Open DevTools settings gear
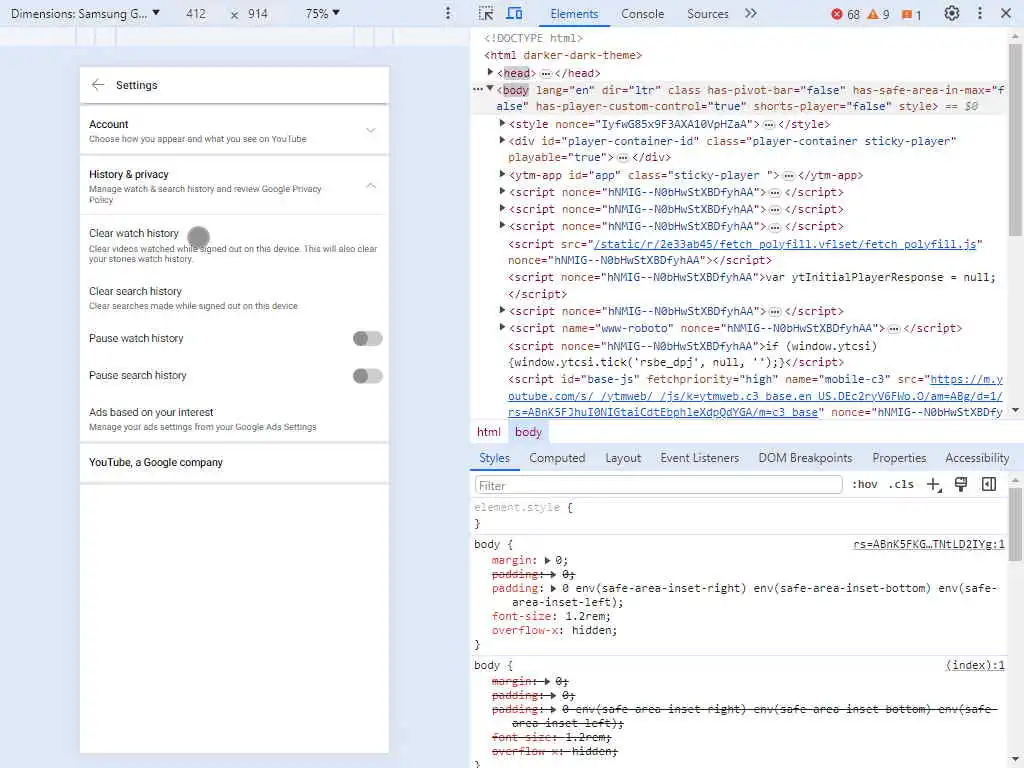 [x=952, y=14]
